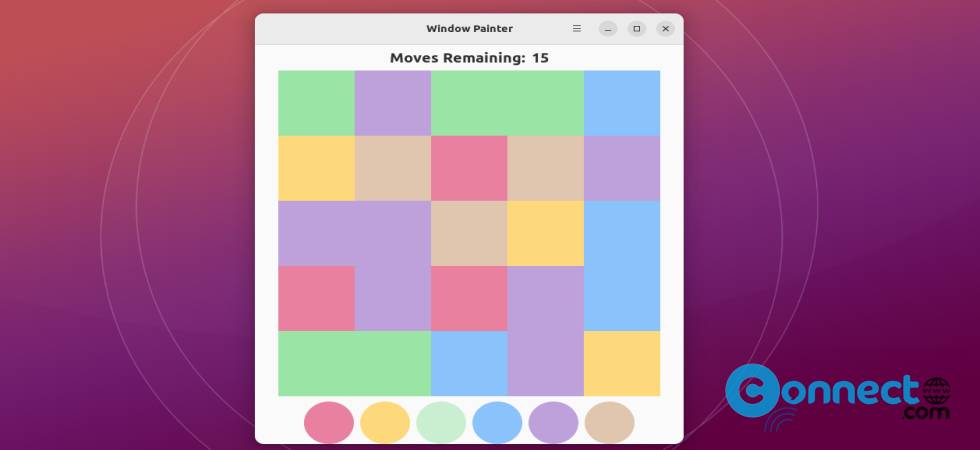This screenshot has width=980, height=450.
Task: Select the tall blue block on right edge
Action: (x=622, y=266)
